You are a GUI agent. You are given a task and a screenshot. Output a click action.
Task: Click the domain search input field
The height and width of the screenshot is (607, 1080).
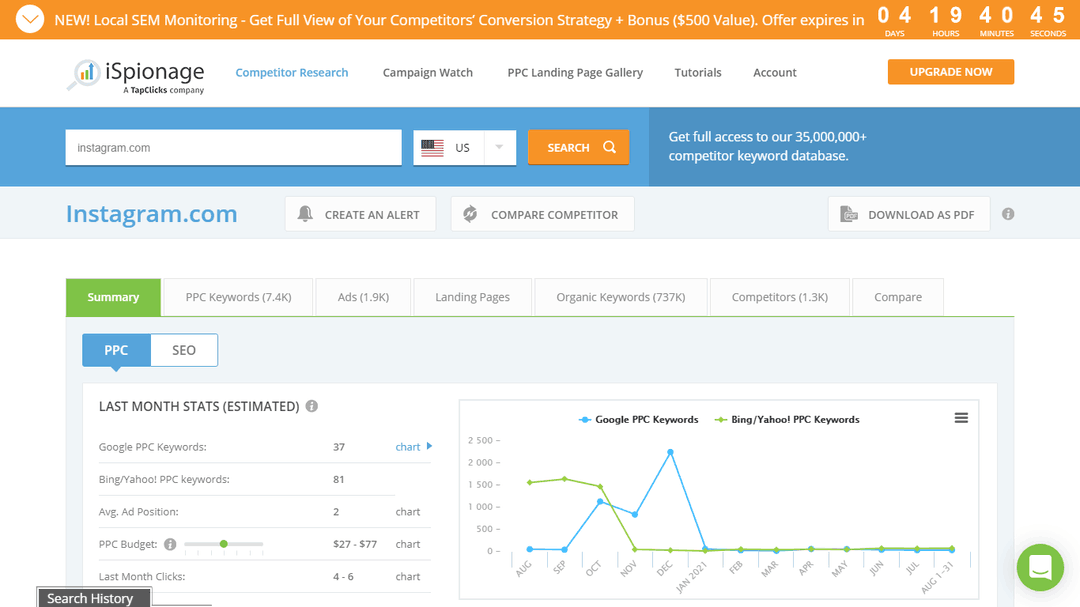tap(233, 147)
